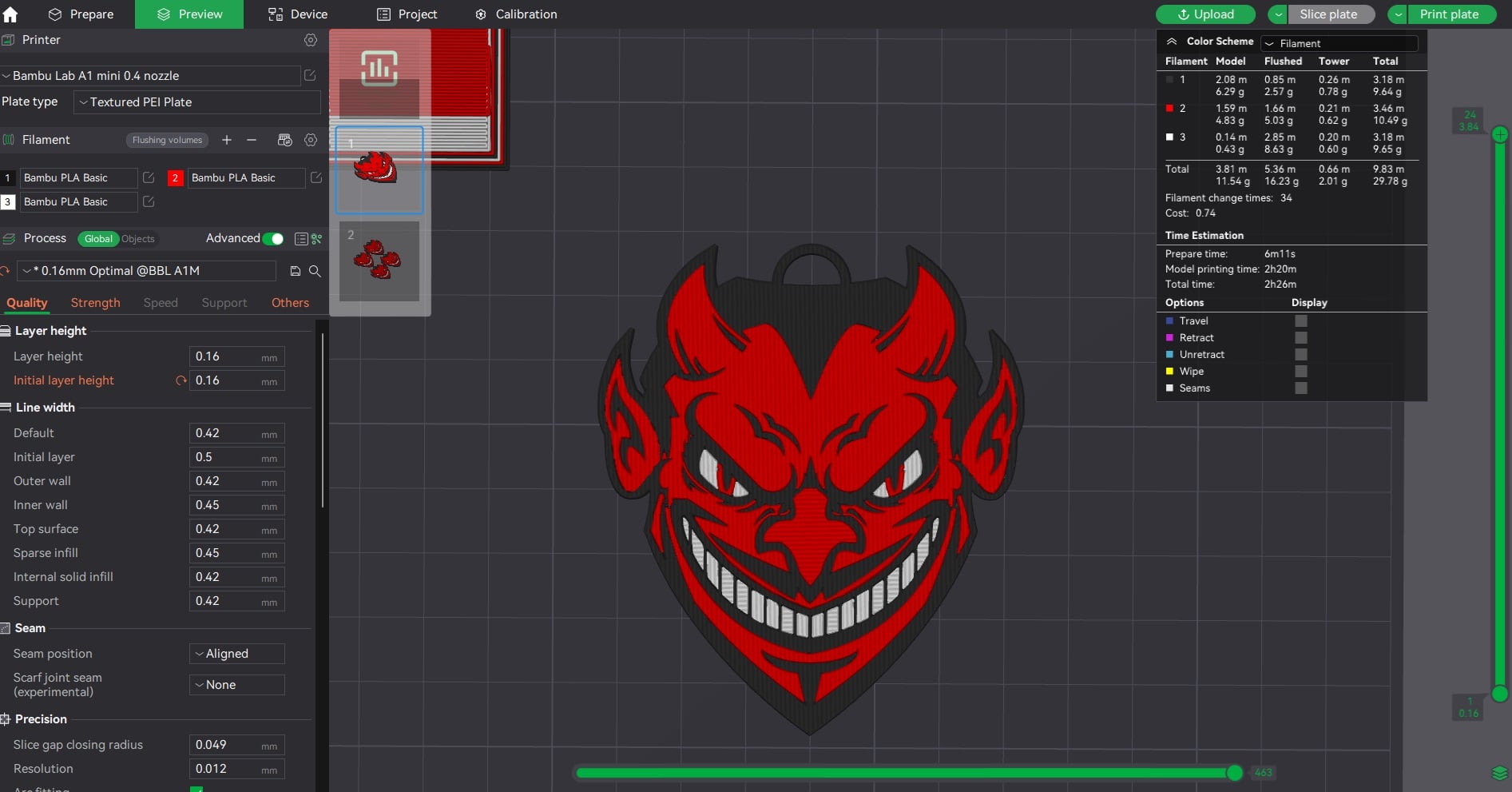1512x792 pixels.
Task: Switch to the Project tab
Action: point(407,14)
